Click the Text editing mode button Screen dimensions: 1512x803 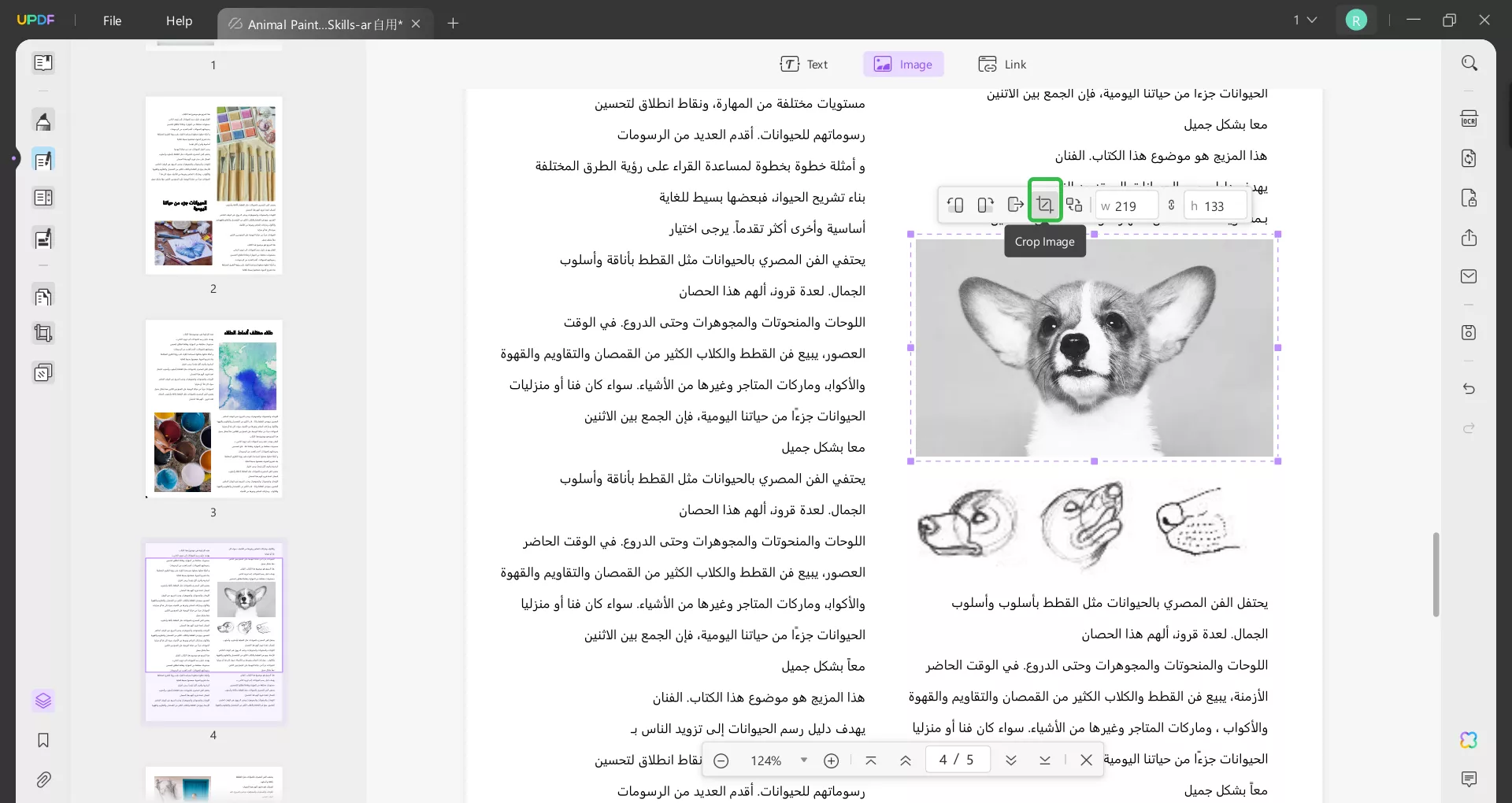click(805, 64)
